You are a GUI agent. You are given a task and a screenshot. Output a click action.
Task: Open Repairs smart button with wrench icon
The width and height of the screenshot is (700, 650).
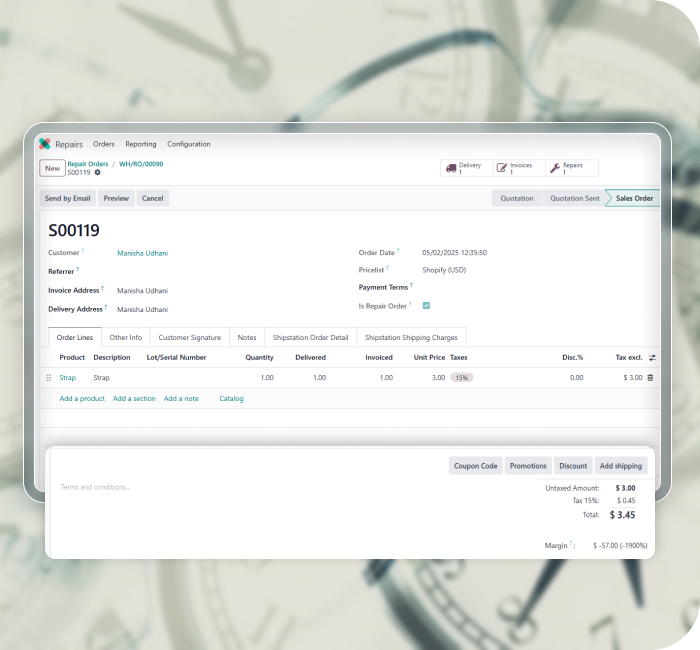pyautogui.click(x=571, y=168)
